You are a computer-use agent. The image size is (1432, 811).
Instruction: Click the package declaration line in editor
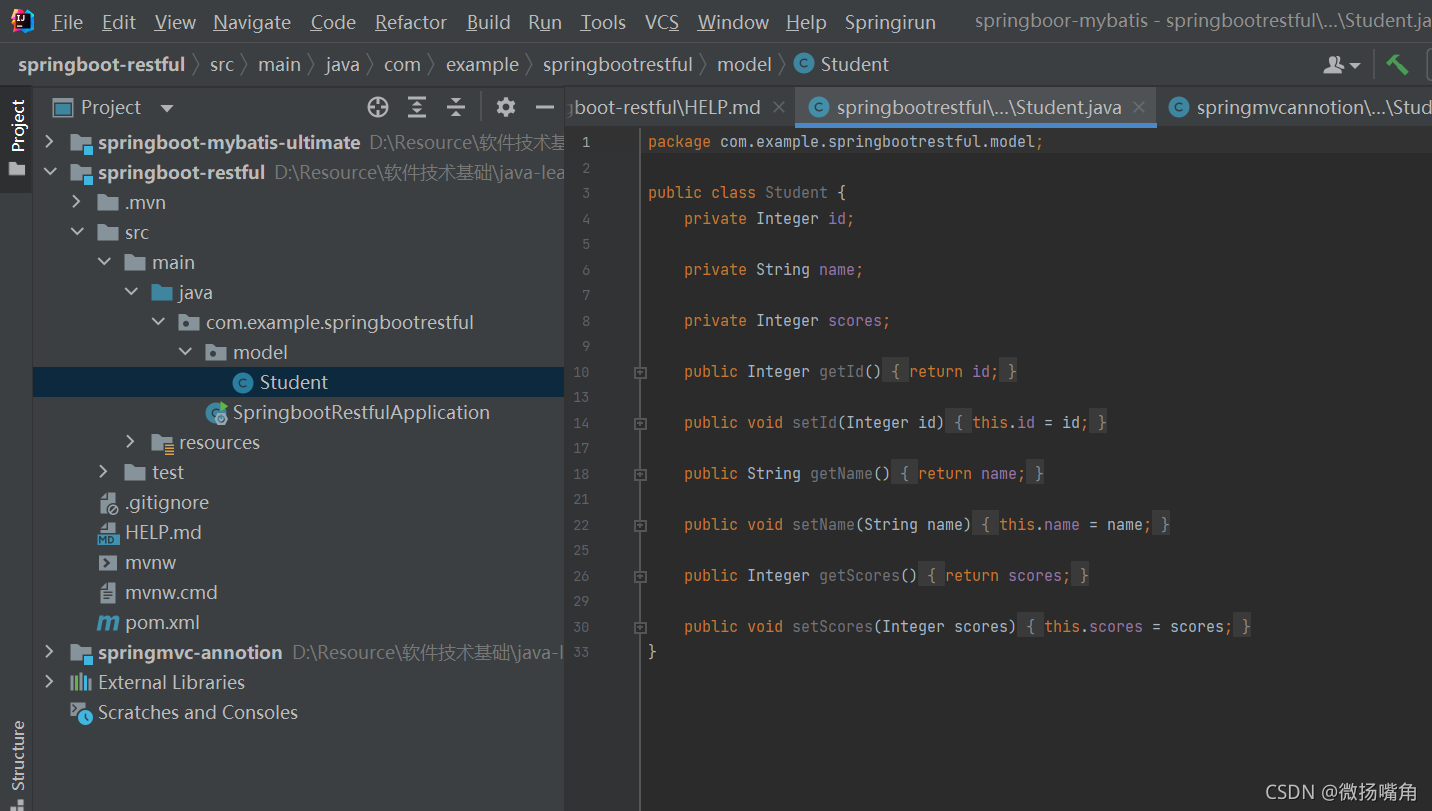(845, 142)
